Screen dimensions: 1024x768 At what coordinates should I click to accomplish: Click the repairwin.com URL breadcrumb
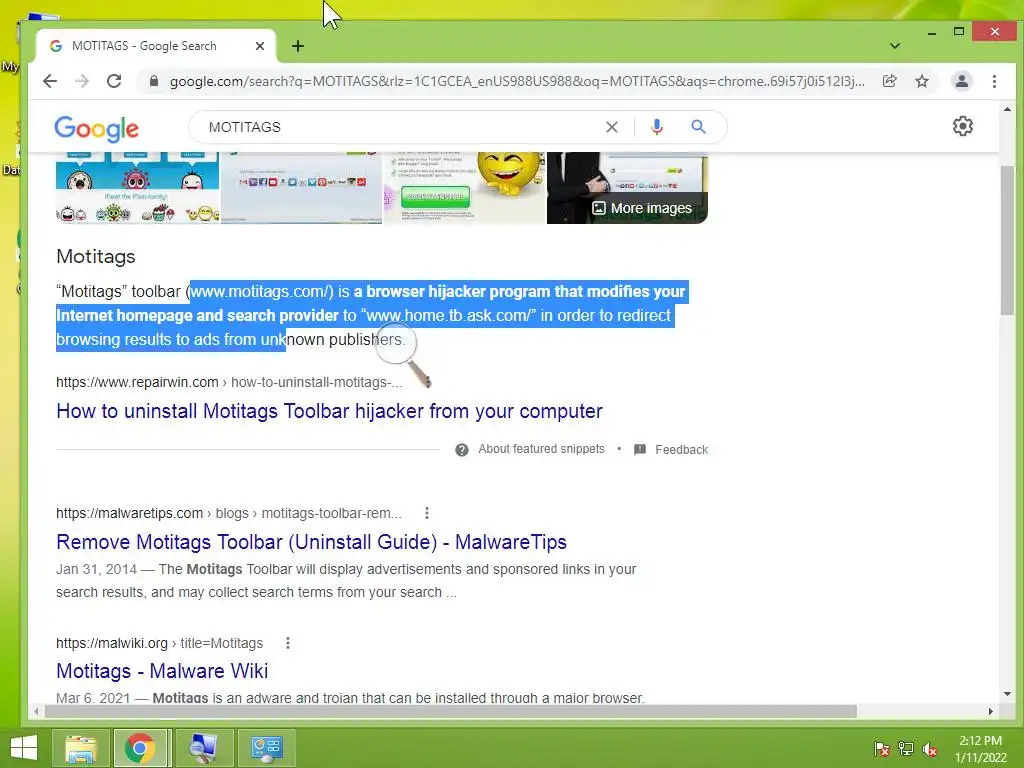229,382
